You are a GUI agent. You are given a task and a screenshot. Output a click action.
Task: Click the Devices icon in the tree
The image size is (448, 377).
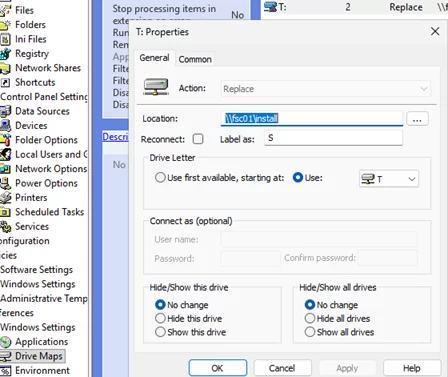5,126
